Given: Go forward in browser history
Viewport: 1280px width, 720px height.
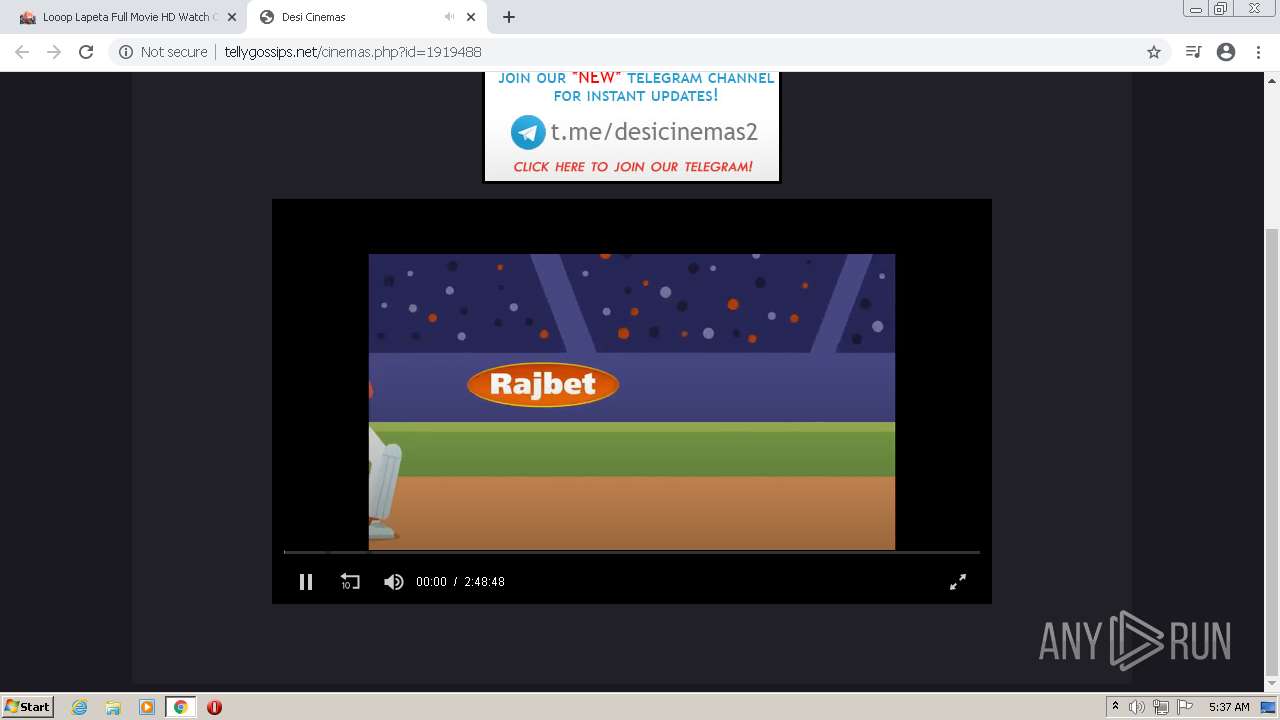Looking at the screenshot, I should [54, 52].
